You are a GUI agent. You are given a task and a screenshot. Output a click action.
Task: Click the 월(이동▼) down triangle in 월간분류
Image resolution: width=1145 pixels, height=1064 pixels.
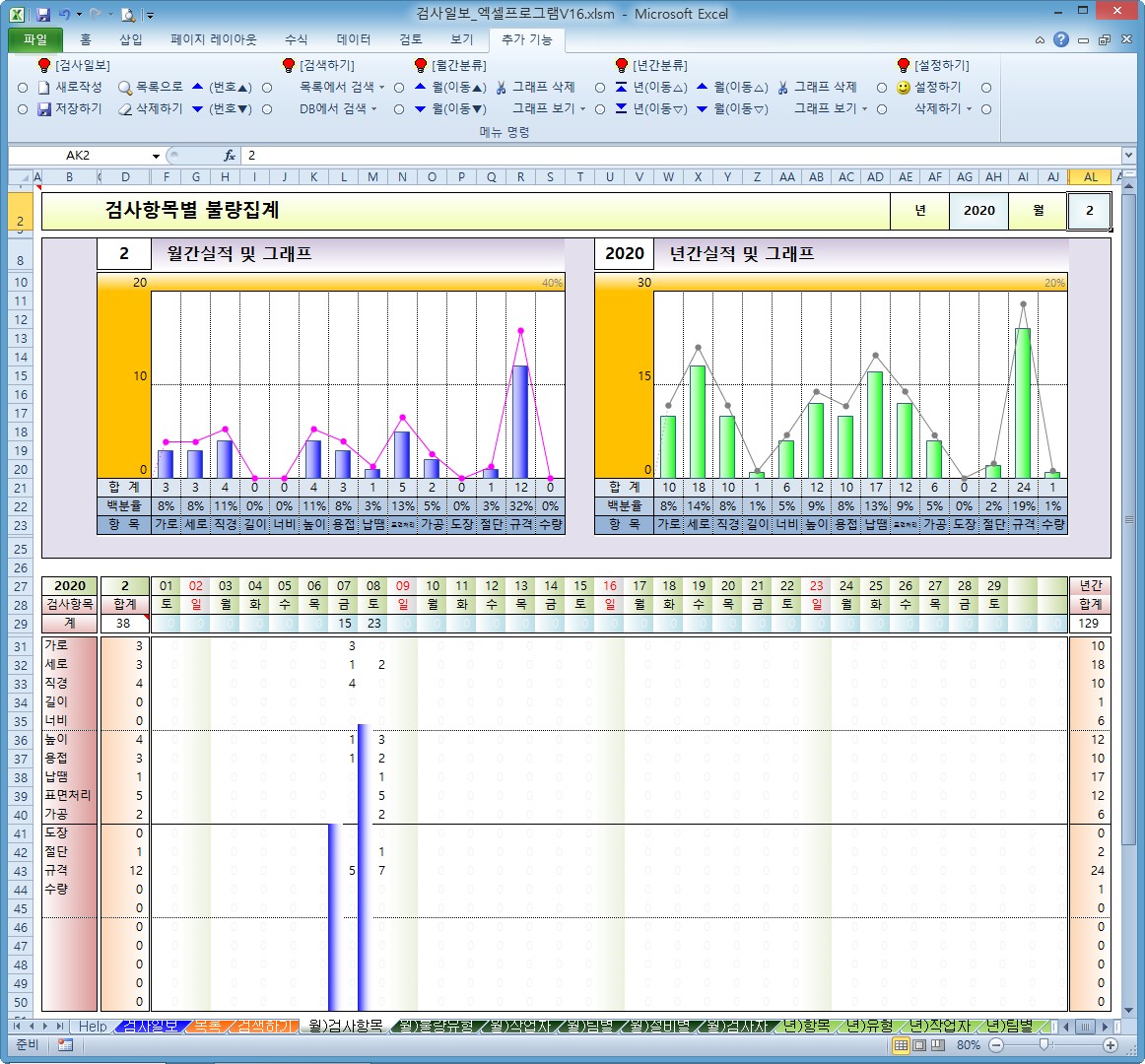[x=420, y=108]
